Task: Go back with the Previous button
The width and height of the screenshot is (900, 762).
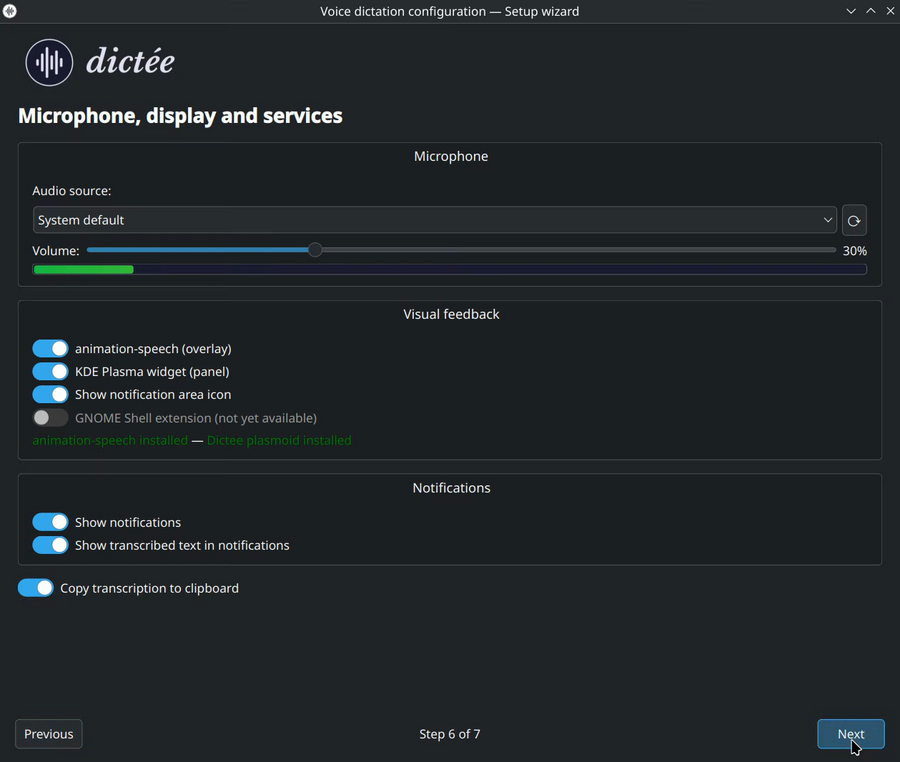Action: [x=49, y=734]
